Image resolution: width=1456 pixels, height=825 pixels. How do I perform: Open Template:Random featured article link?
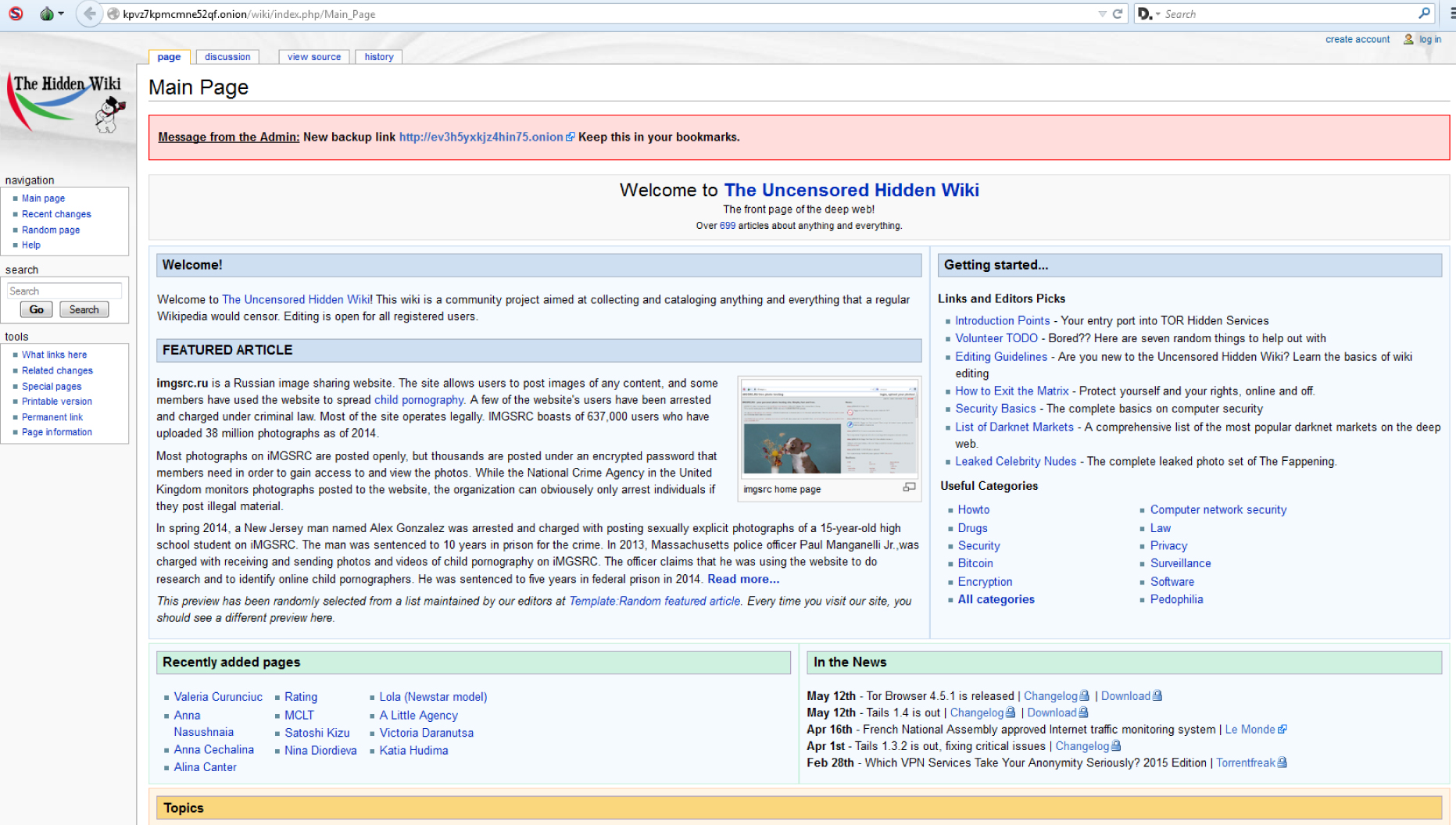click(x=654, y=601)
